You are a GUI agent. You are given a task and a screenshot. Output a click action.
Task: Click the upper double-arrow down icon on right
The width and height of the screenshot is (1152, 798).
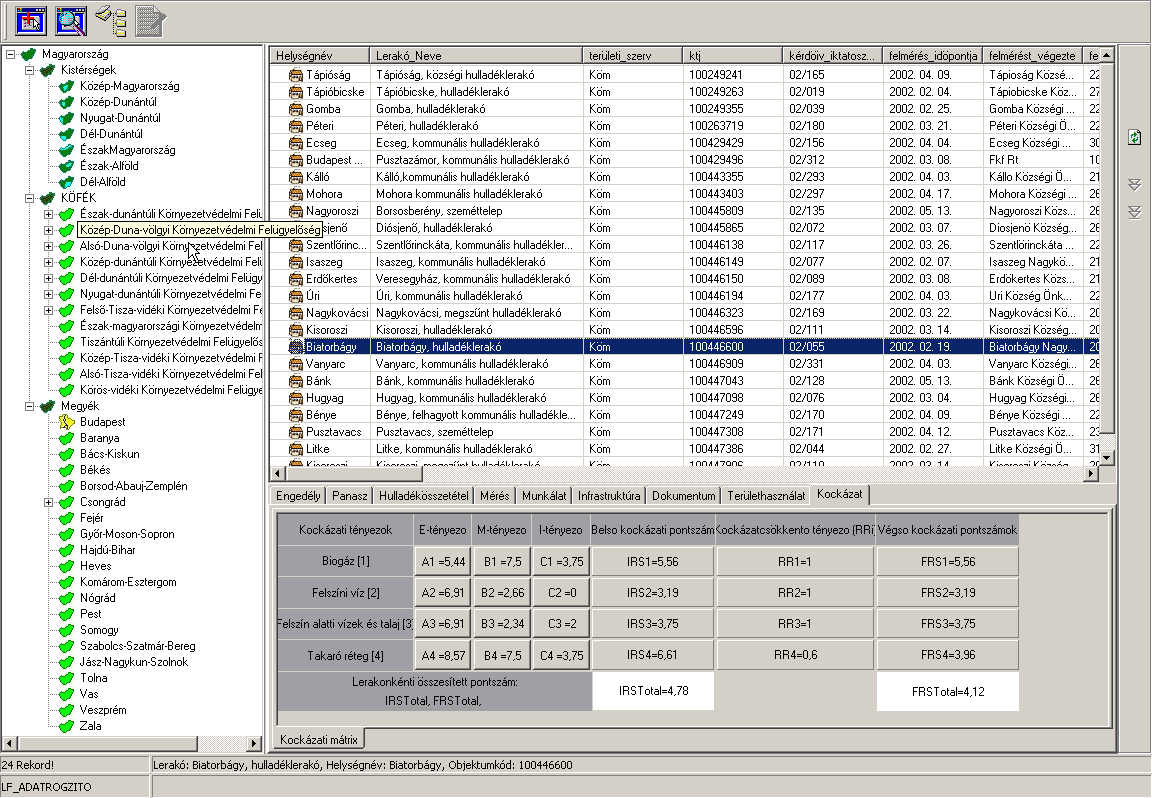click(1134, 184)
